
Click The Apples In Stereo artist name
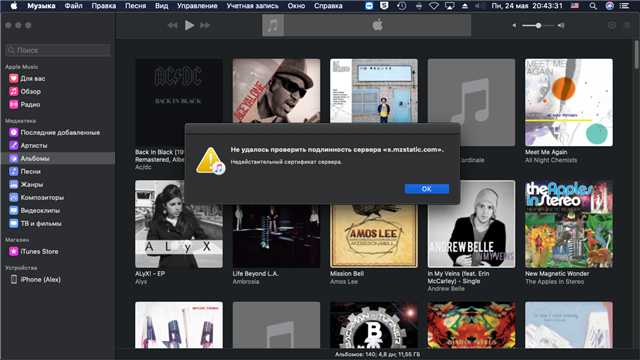554,282
